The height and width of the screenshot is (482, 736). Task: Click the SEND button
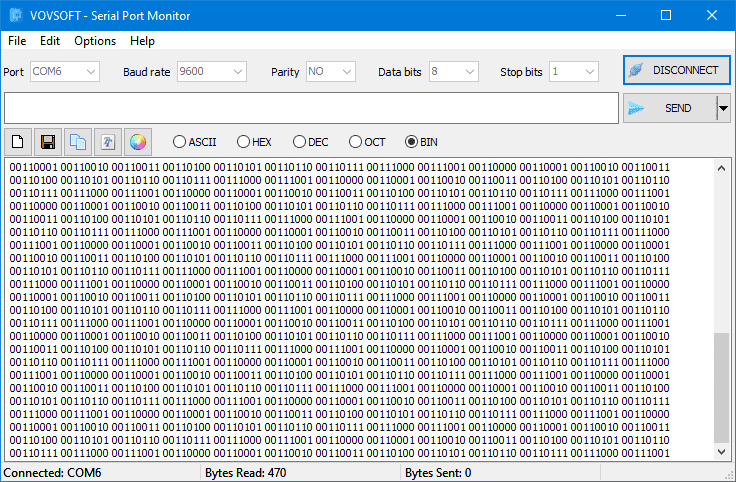tap(670, 108)
